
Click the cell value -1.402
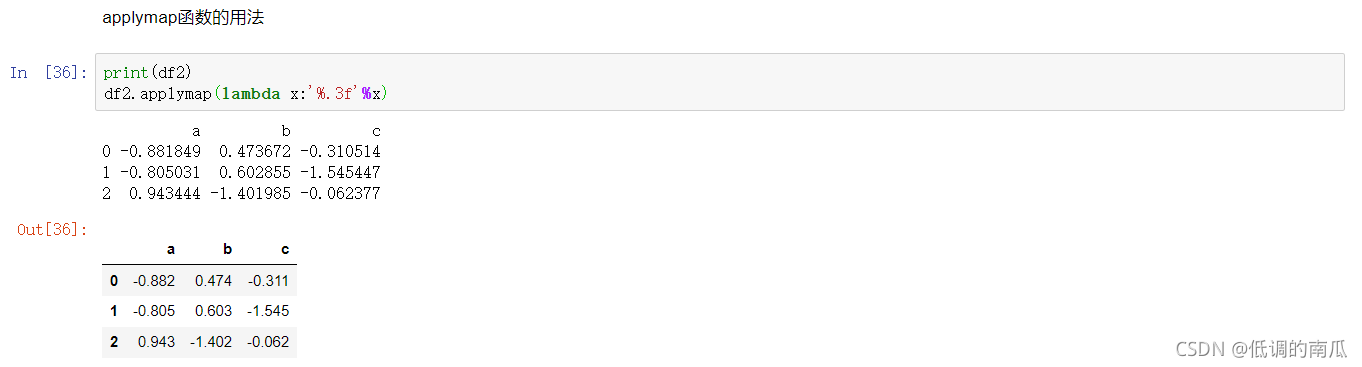point(211,342)
